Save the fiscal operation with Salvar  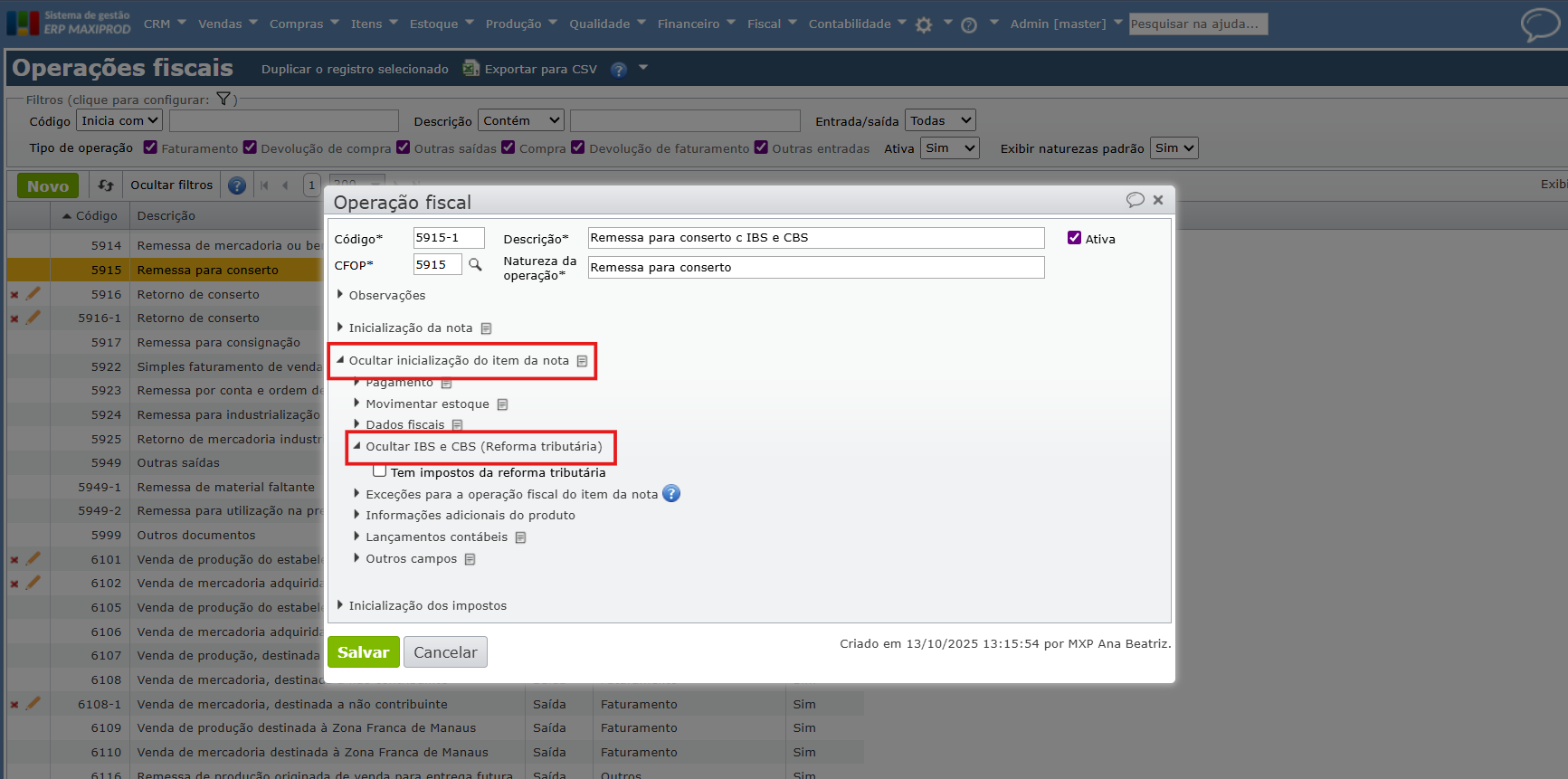(x=363, y=652)
